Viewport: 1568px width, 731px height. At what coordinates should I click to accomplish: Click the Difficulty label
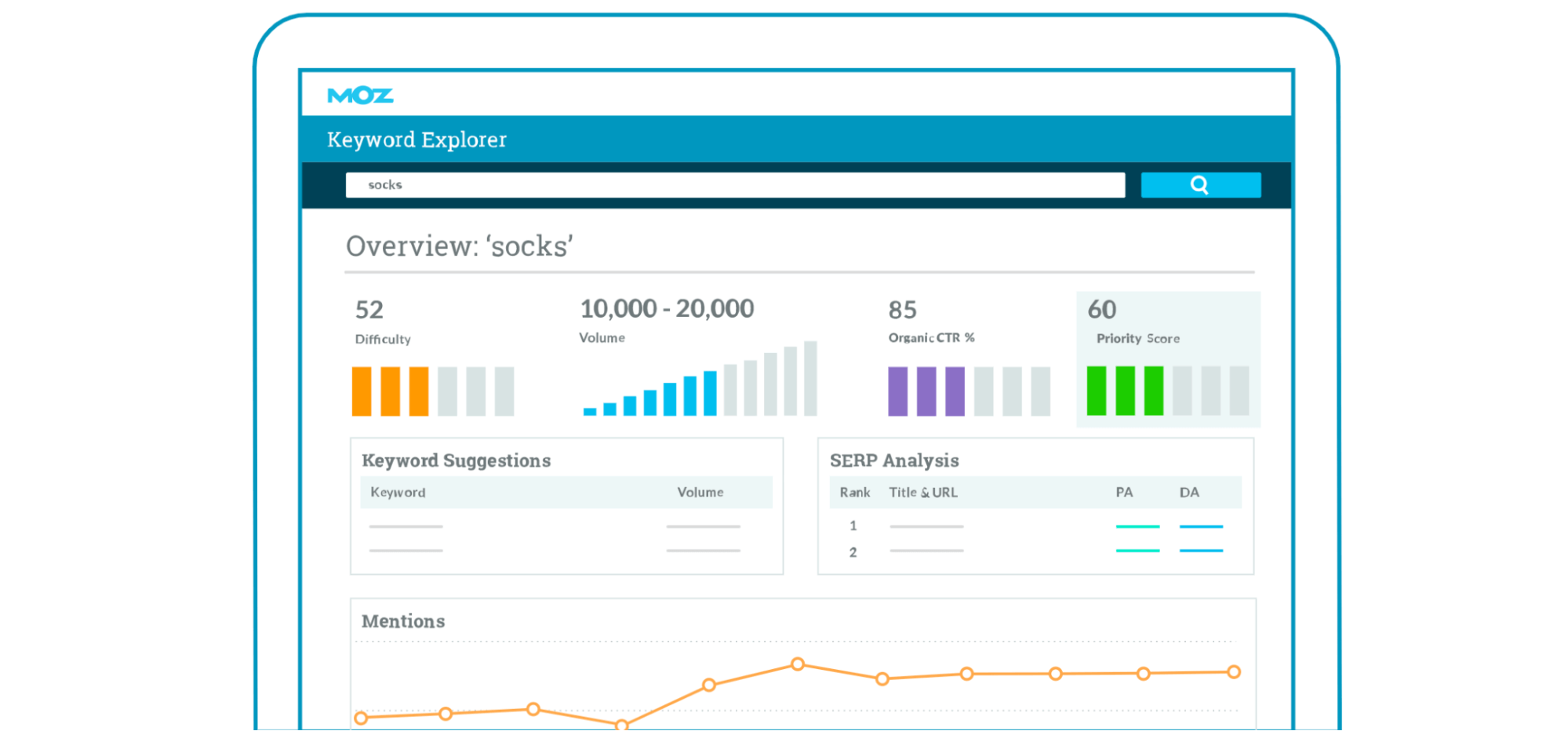tap(383, 339)
